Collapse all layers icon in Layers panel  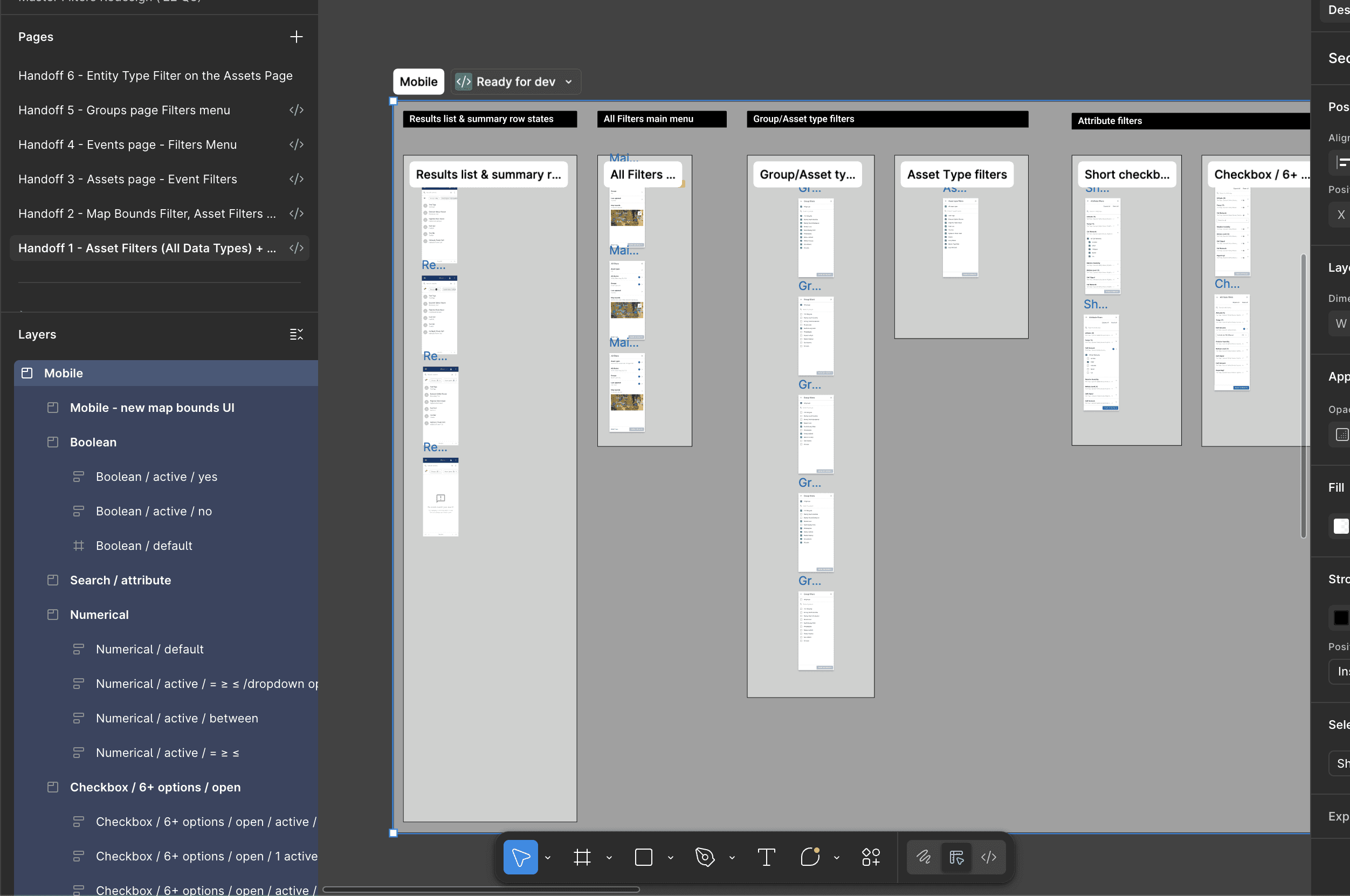pos(296,334)
